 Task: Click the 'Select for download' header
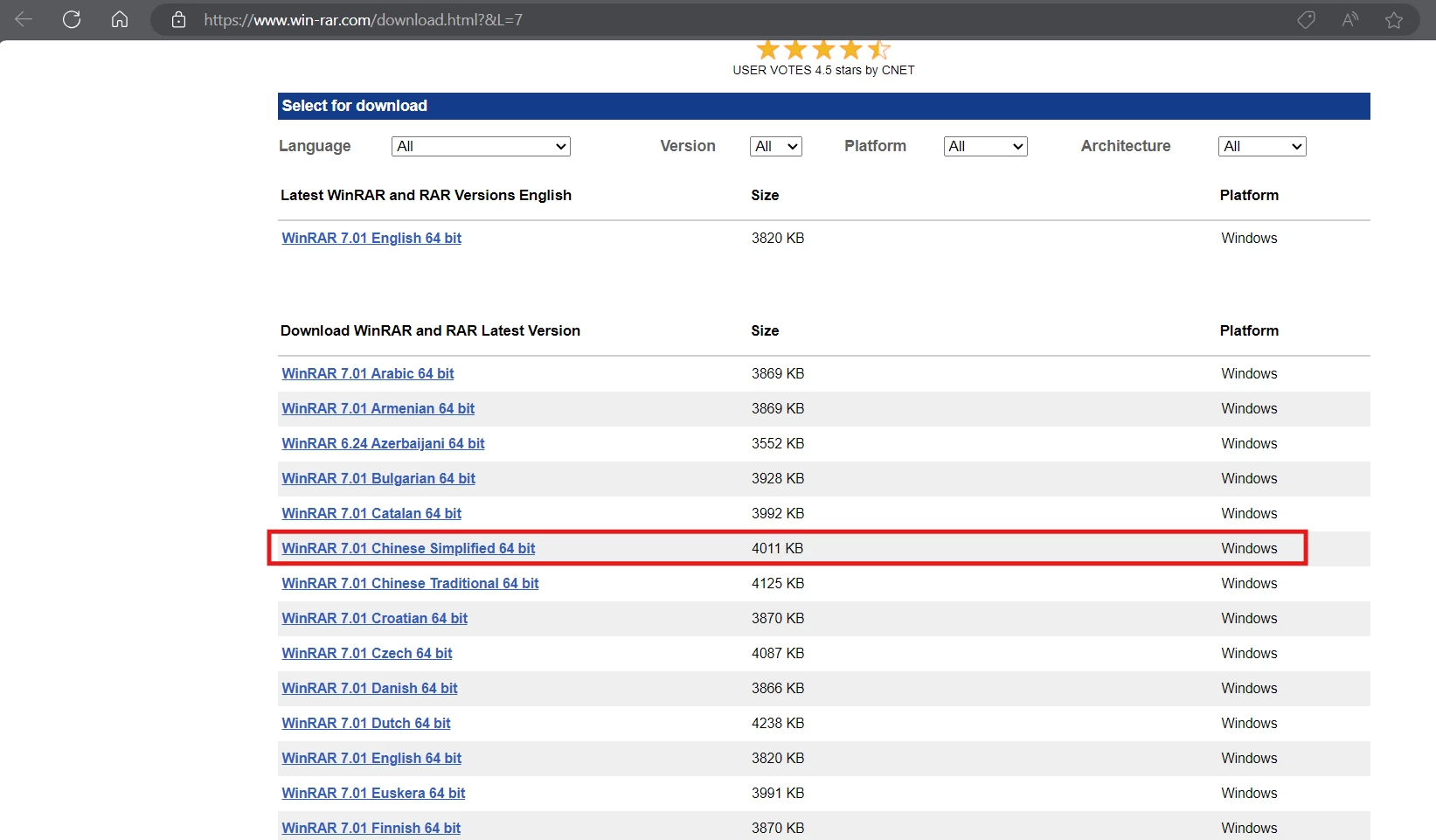pos(823,106)
